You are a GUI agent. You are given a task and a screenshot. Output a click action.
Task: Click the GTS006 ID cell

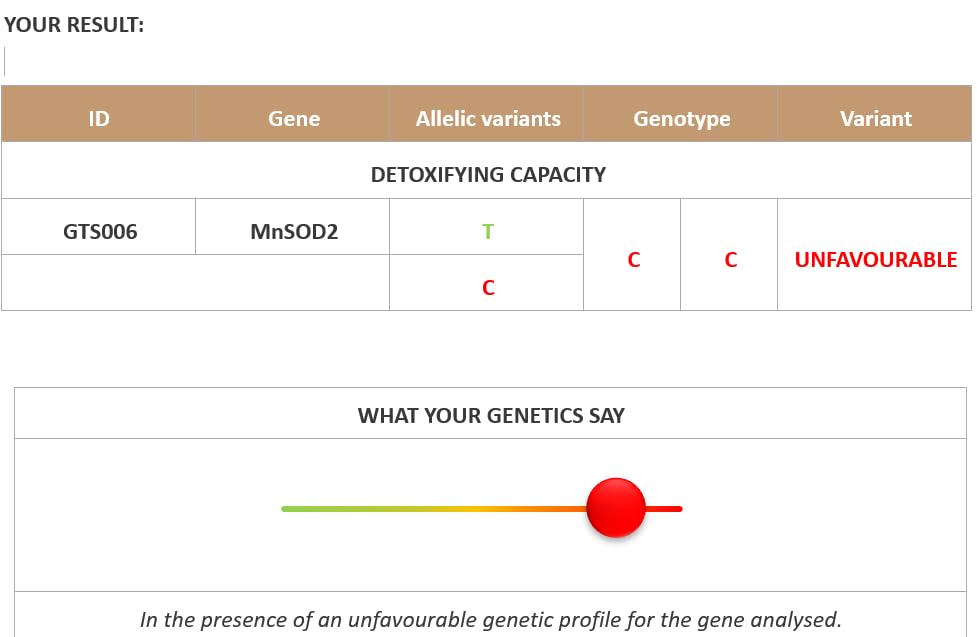tap(99, 232)
